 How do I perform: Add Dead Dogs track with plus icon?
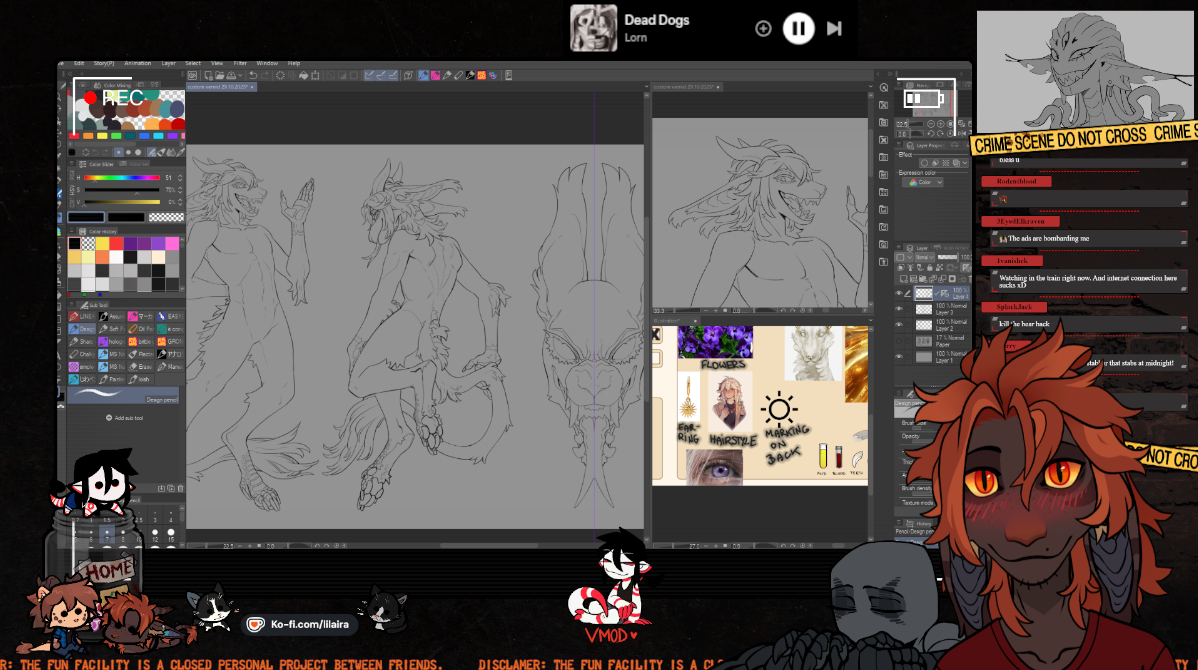pyautogui.click(x=763, y=28)
